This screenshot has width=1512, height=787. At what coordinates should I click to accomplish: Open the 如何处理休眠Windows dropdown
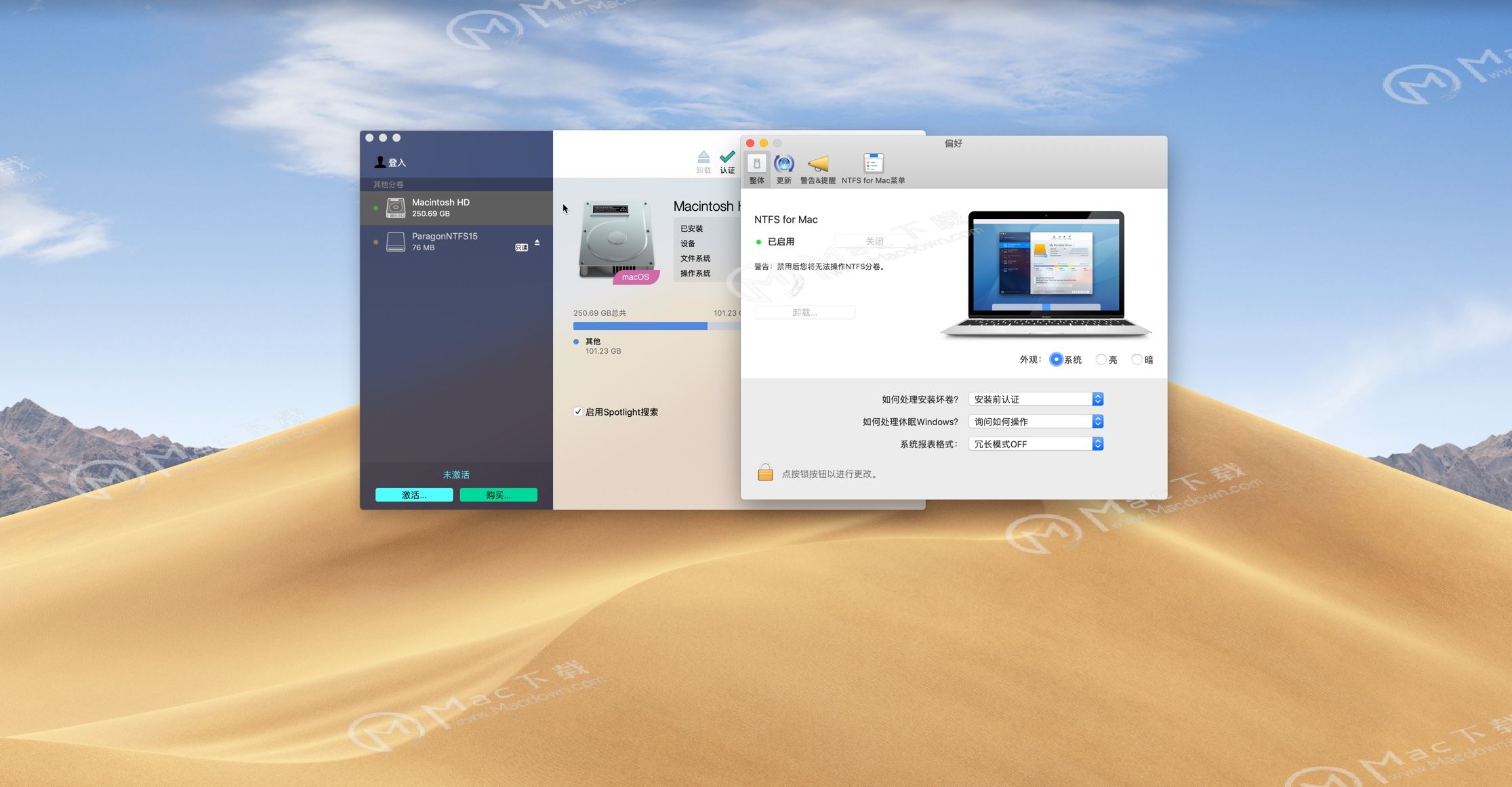tap(1036, 422)
